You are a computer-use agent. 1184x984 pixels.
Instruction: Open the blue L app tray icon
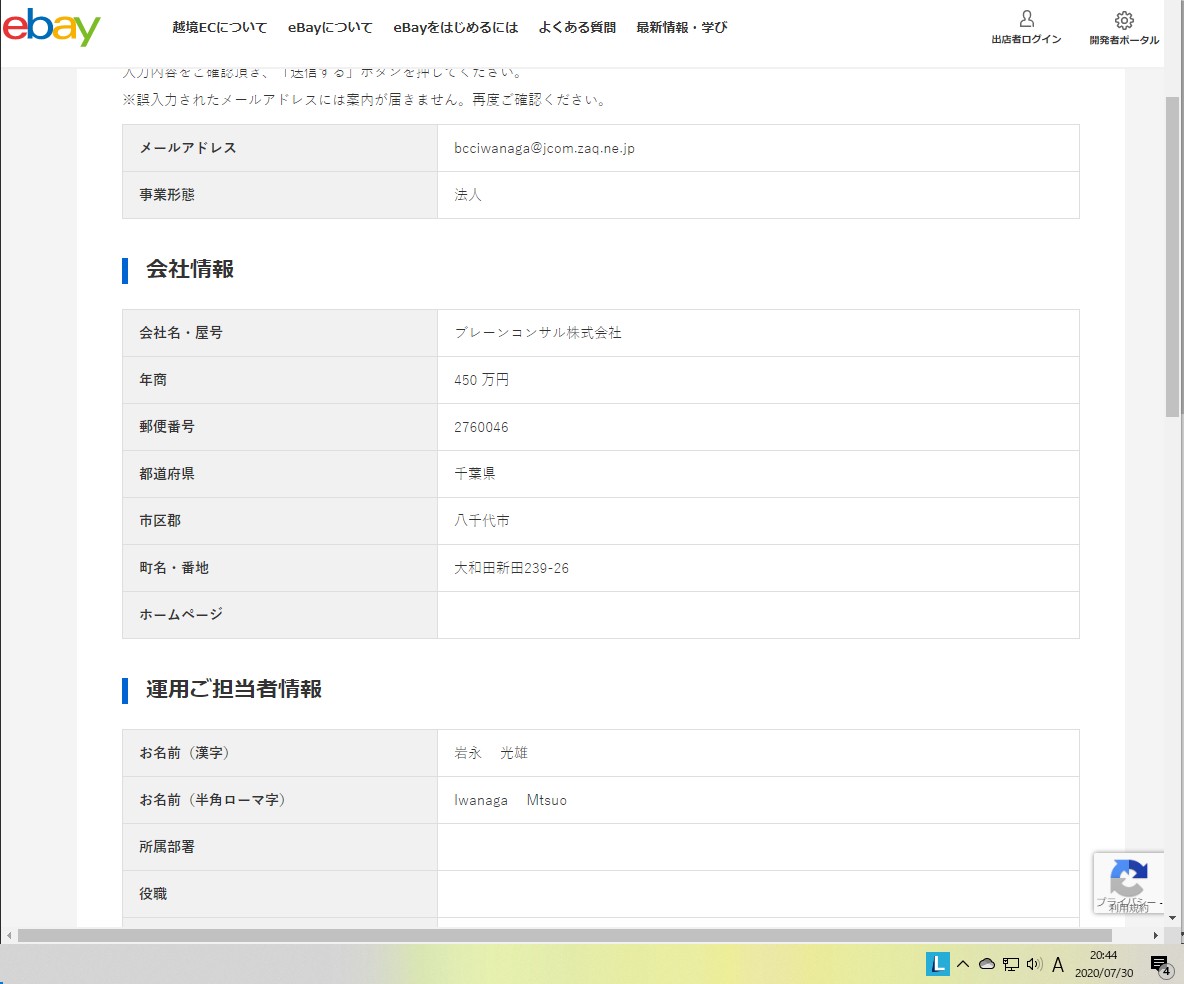point(937,964)
